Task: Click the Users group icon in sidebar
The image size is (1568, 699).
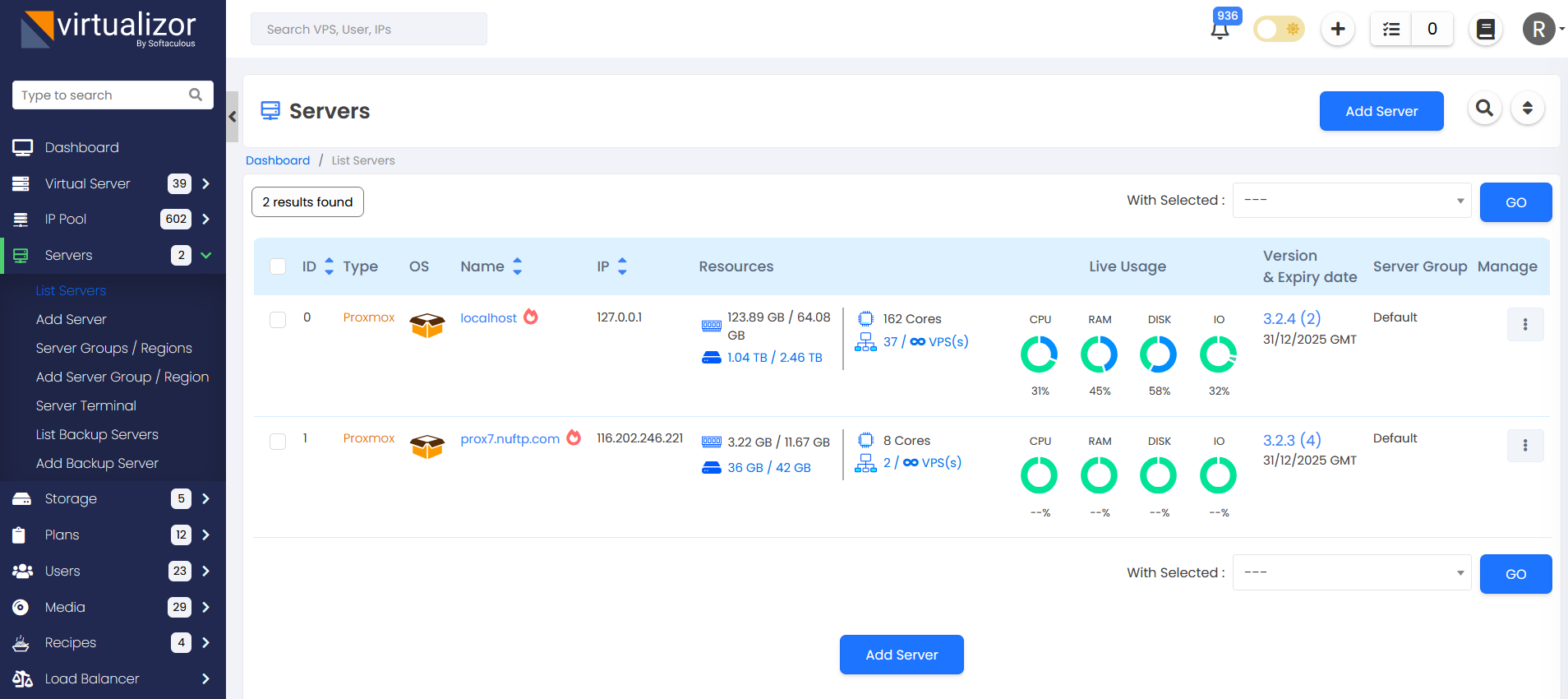Action: [23, 571]
